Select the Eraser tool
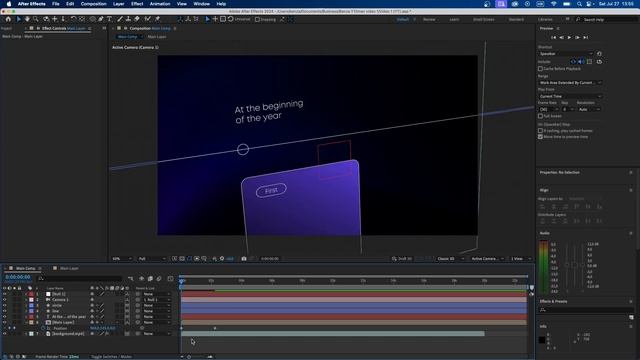 point(137,19)
